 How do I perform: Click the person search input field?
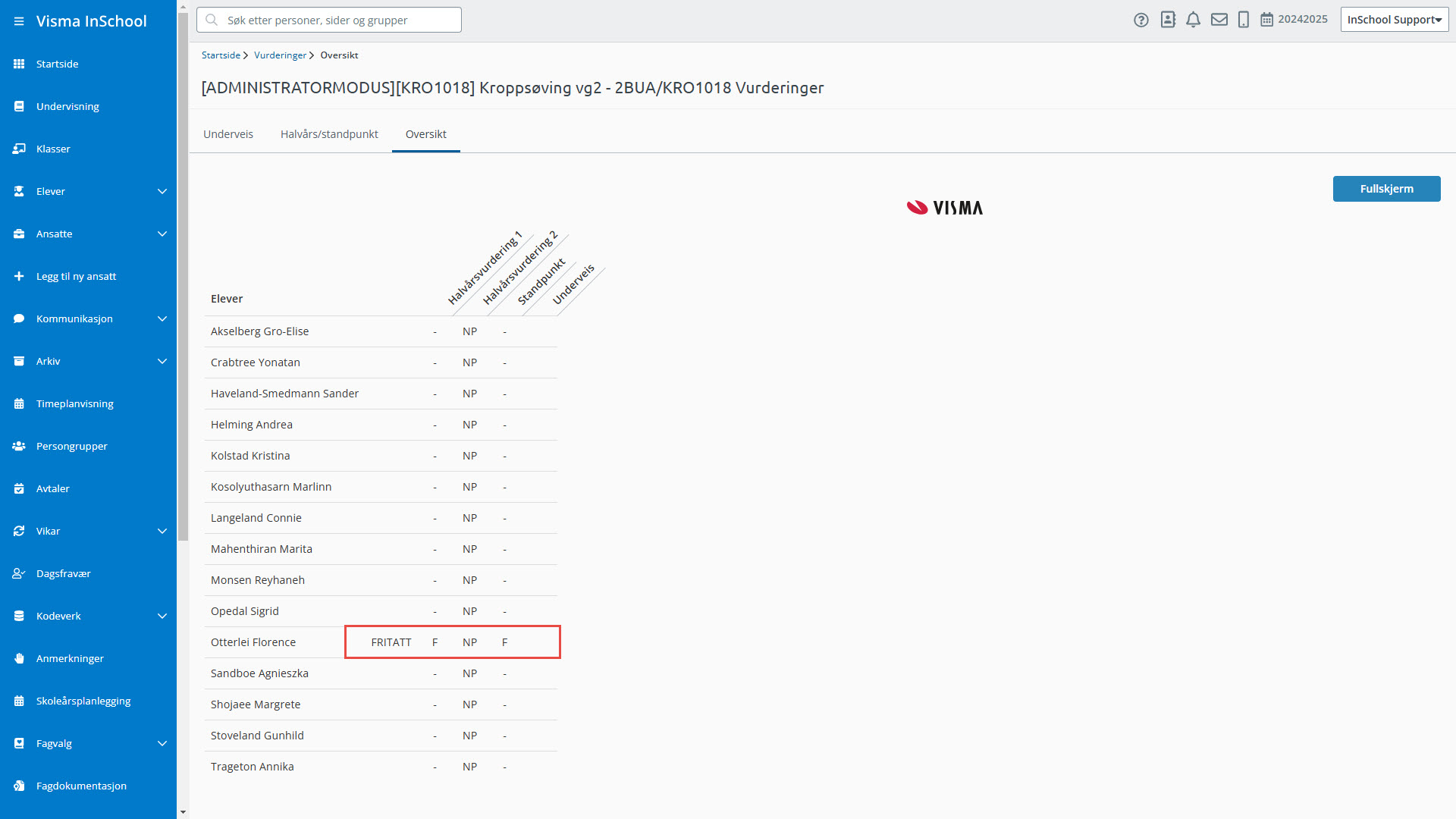pyautogui.click(x=329, y=20)
